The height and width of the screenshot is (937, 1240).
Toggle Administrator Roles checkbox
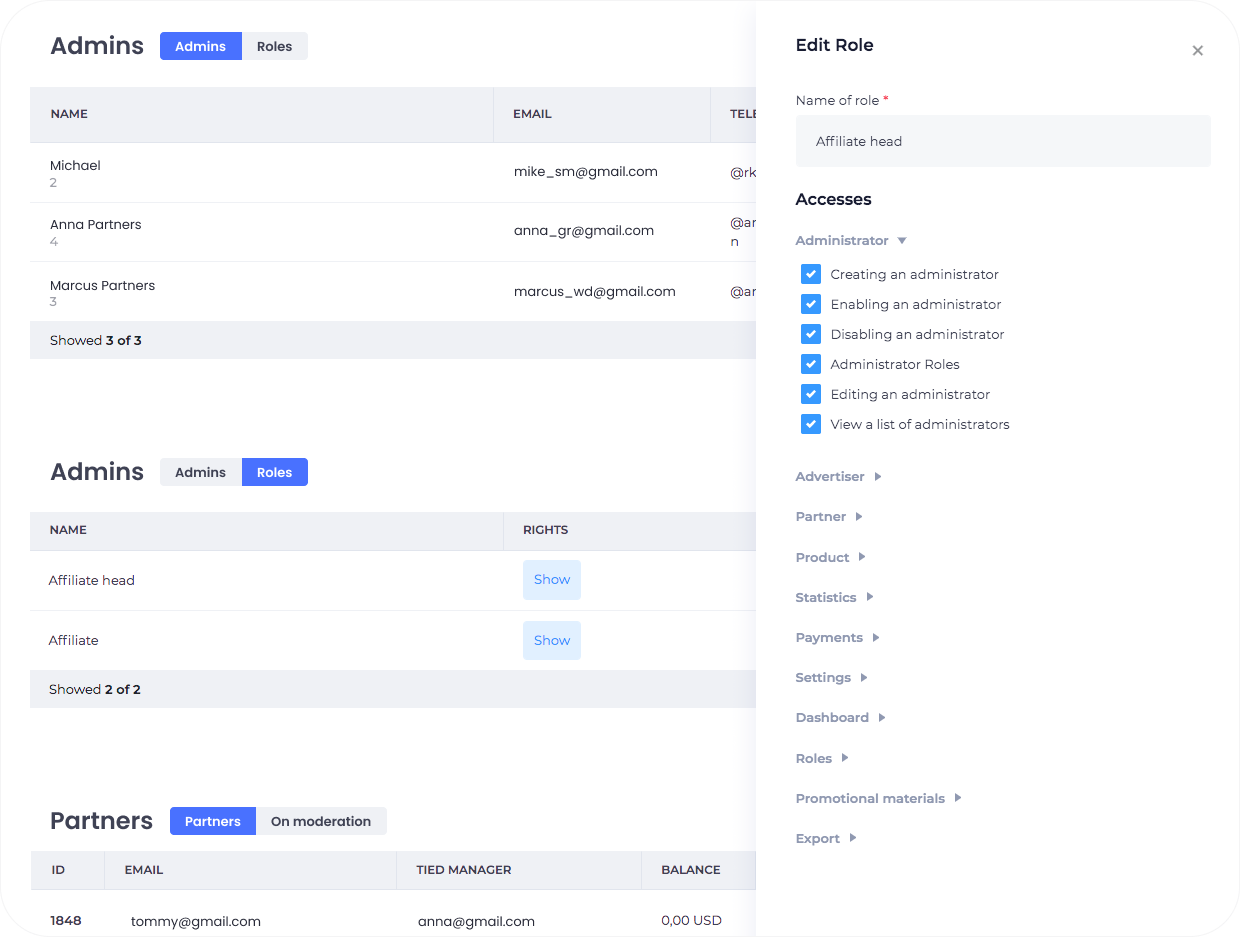tap(811, 364)
